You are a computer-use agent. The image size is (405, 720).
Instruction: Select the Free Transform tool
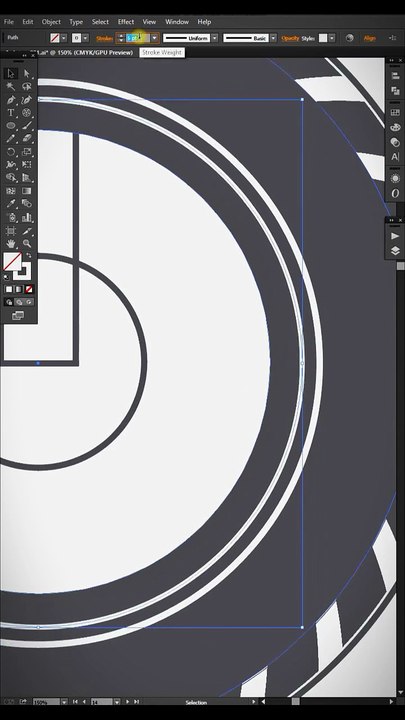coord(27,164)
